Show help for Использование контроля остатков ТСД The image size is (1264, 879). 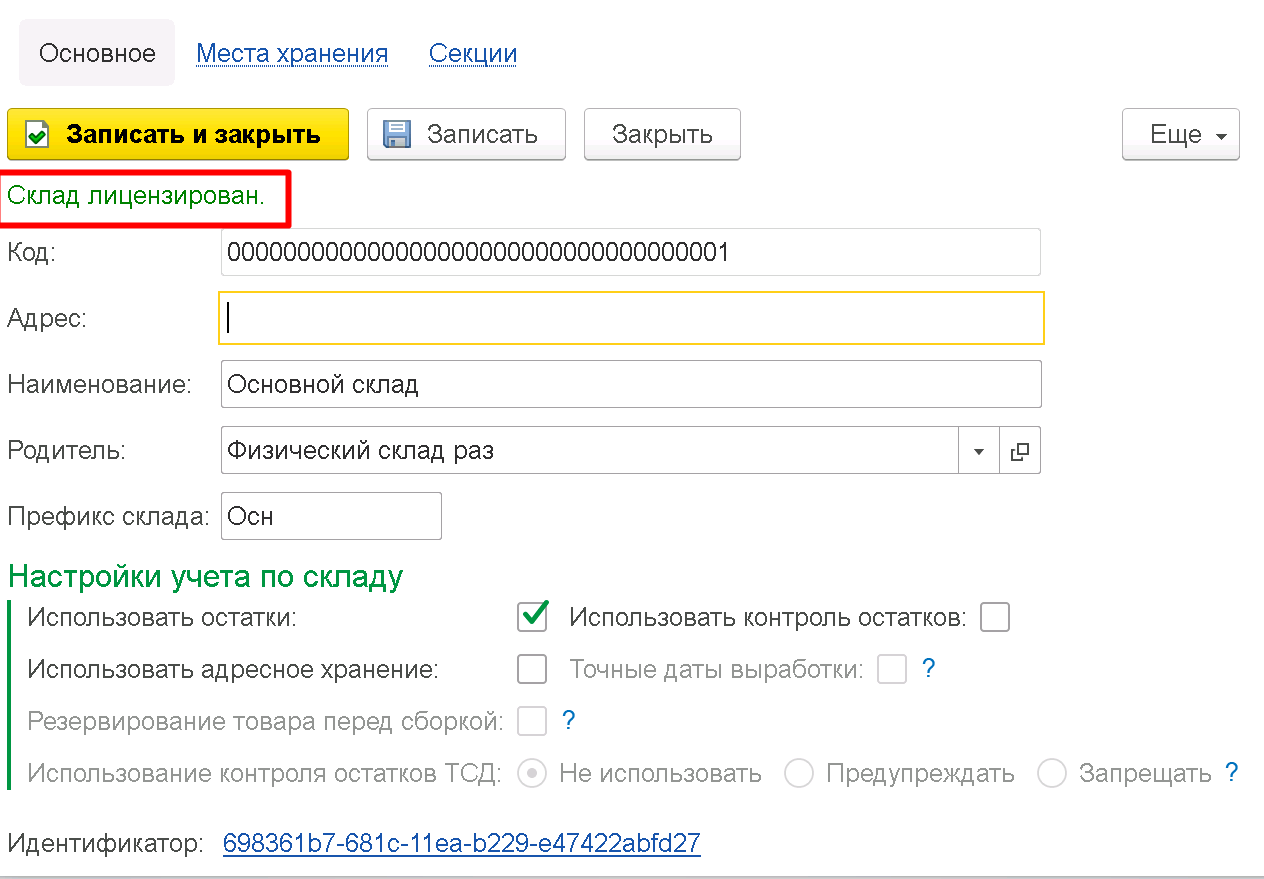point(1231,772)
